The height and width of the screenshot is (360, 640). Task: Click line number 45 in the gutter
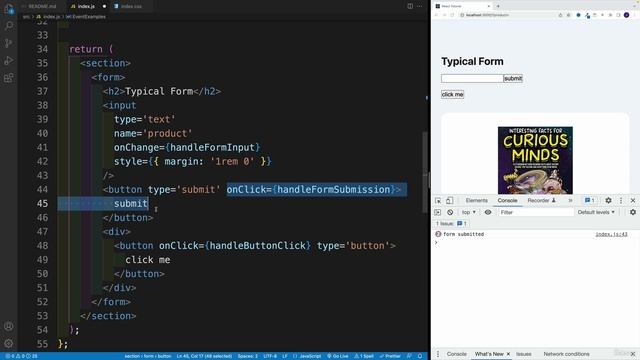(x=42, y=203)
